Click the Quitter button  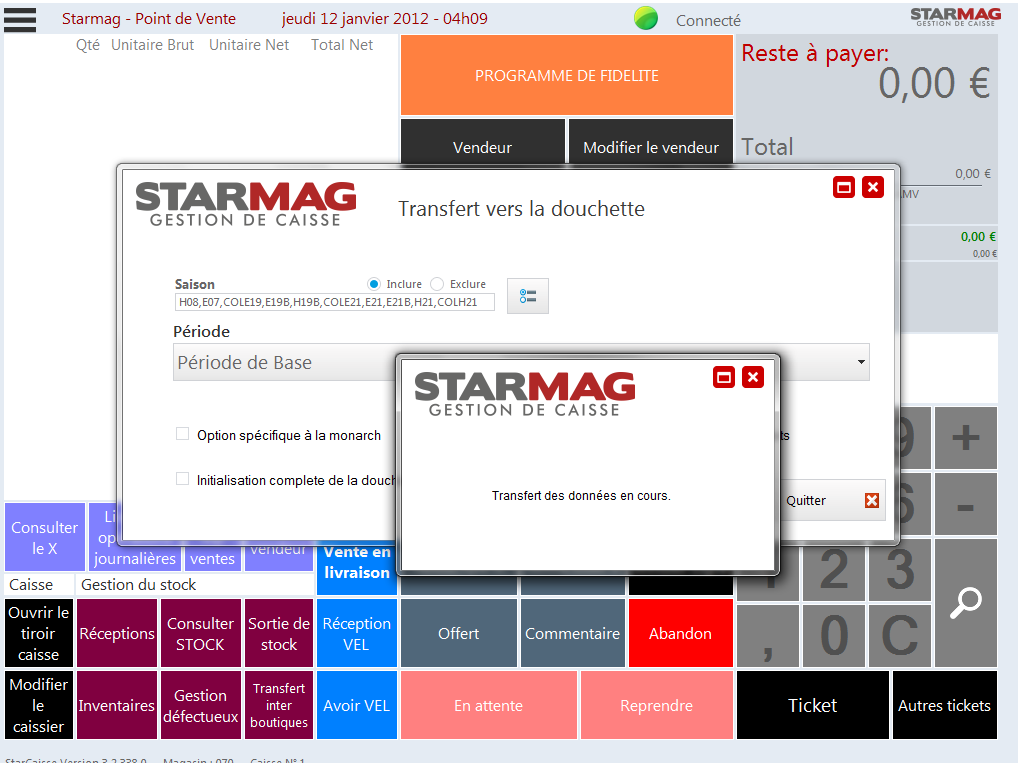832,500
